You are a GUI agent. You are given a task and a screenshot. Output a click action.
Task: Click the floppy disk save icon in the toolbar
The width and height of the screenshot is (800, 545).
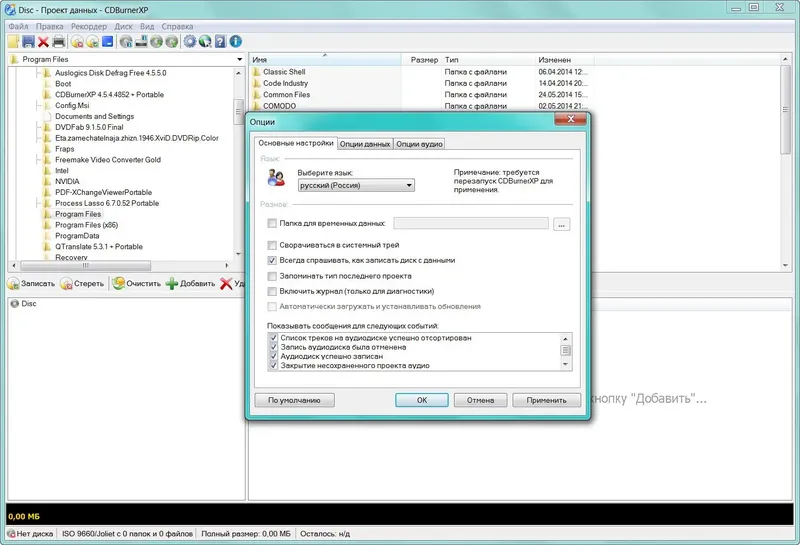point(29,42)
